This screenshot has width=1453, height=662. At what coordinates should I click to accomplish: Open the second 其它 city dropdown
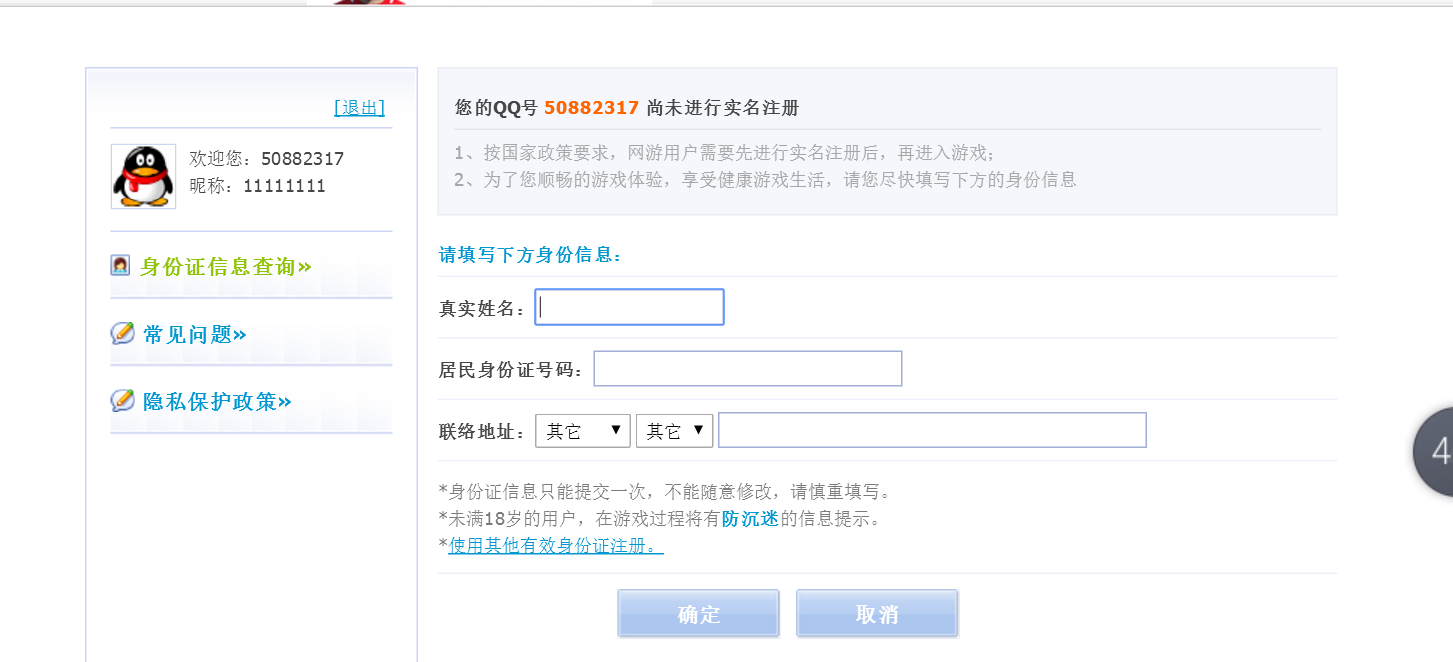click(675, 431)
